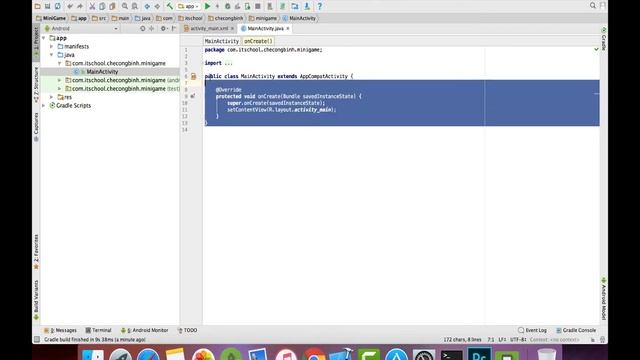Open the Messages tool window tab

point(60,330)
